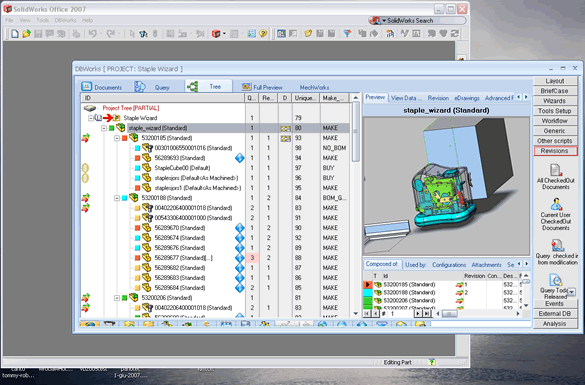585x385 pixels.
Task: Click the BriefCase button
Action: tap(555, 91)
